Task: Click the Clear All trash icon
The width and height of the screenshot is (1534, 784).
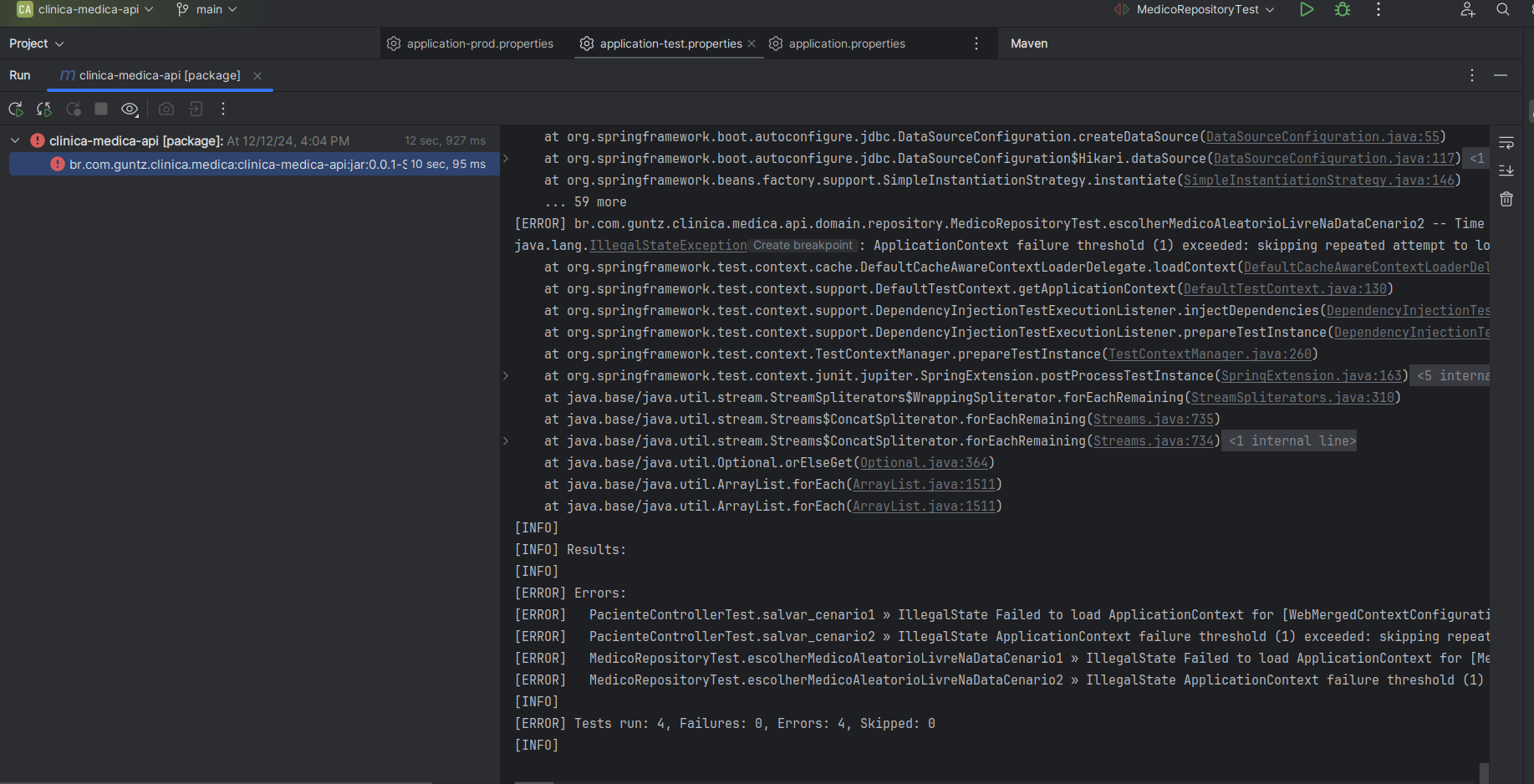Action: [1506, 199]
